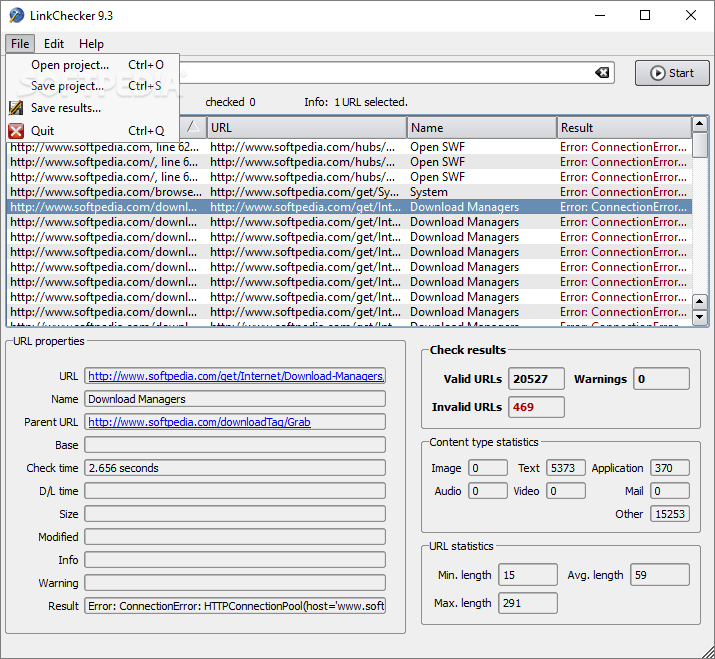Click the Start button
Viewport: 715px width, 659px height.
[x=672, y=73]
